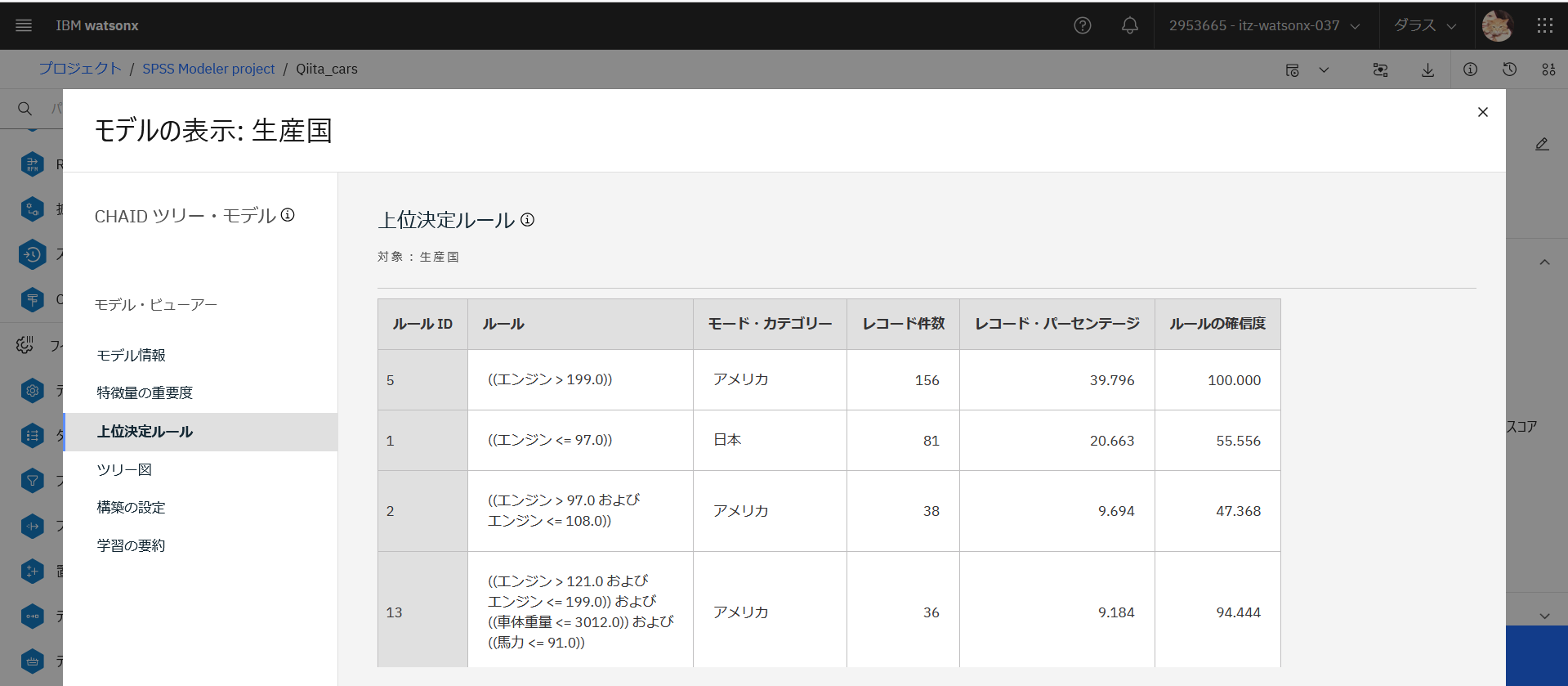This screenshot has width=1568, height=686.
Task: Click the 日本 mode category cell
Action: pos(770,440)
